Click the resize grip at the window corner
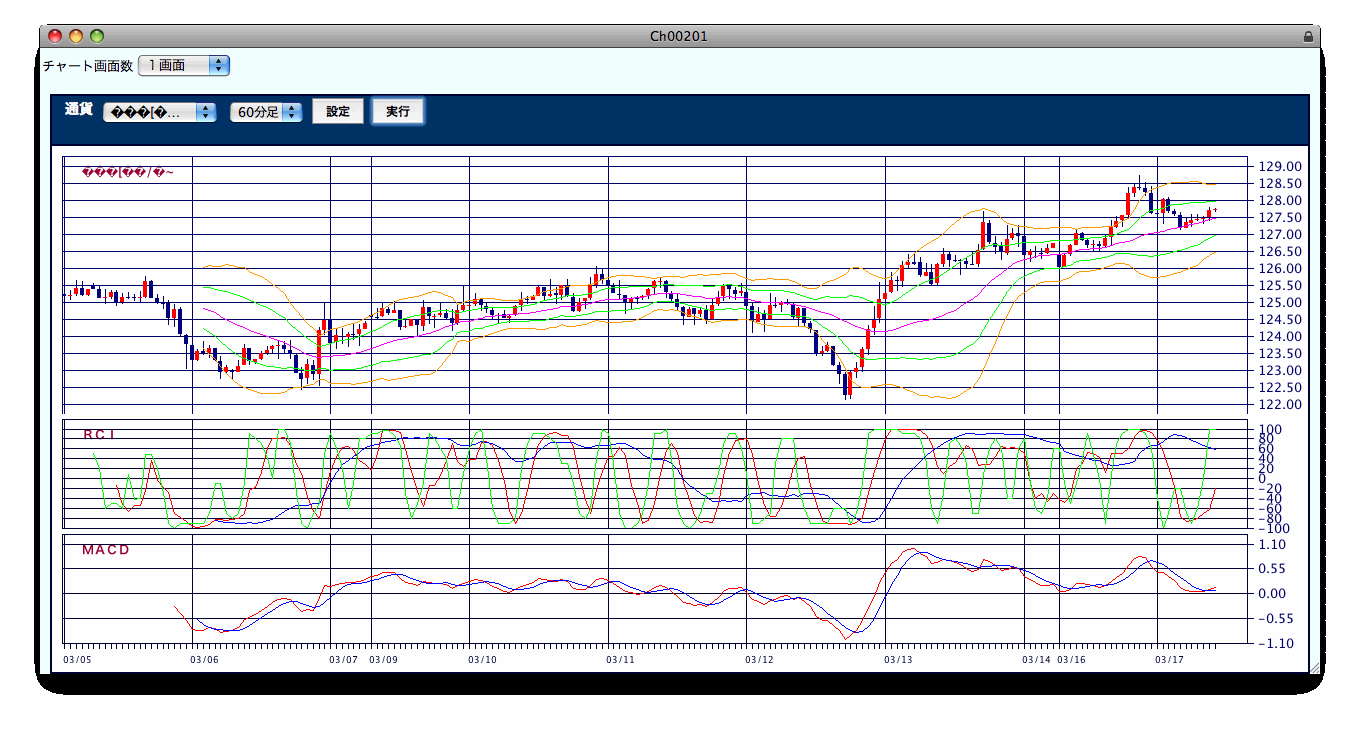 point(1313,667)
